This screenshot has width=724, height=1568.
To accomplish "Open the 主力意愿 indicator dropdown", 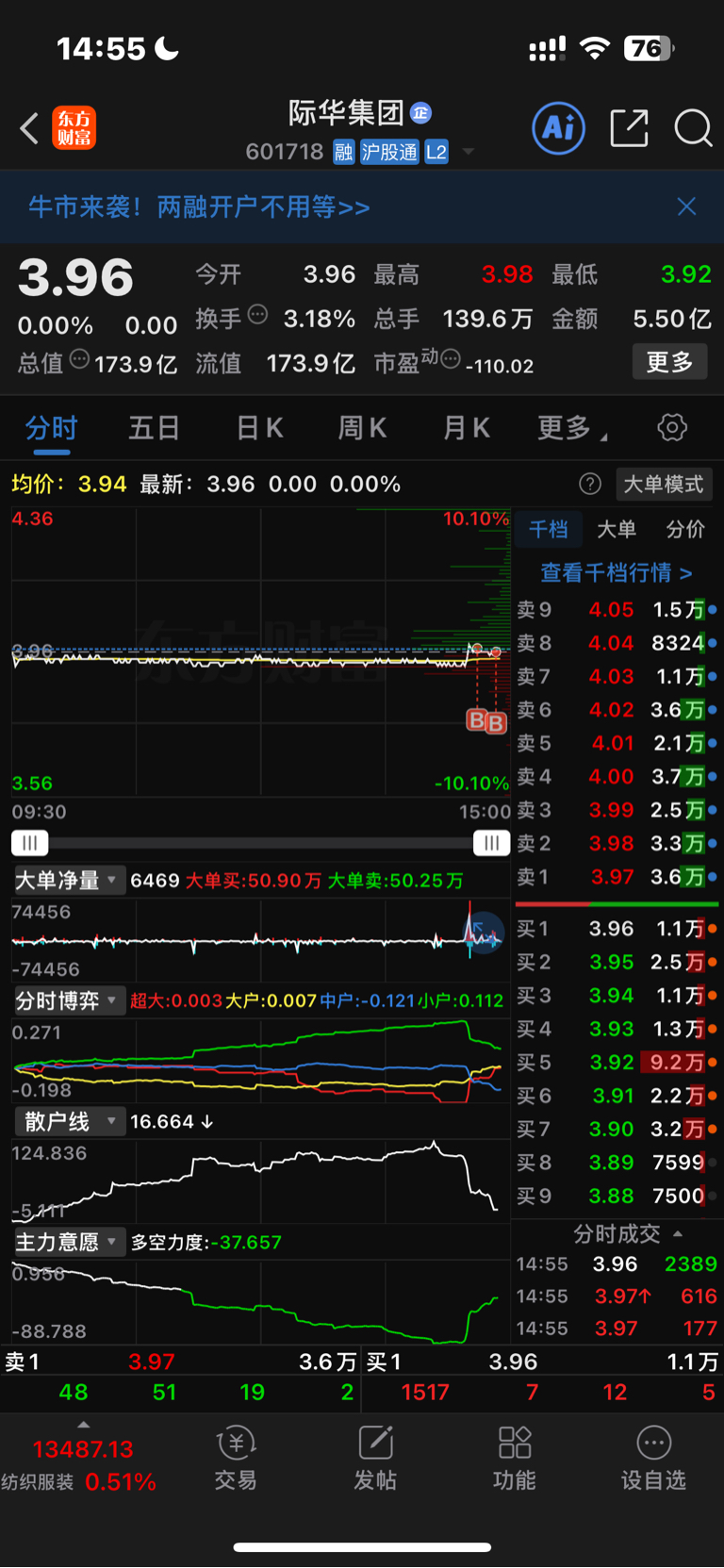I will 68,1242.
